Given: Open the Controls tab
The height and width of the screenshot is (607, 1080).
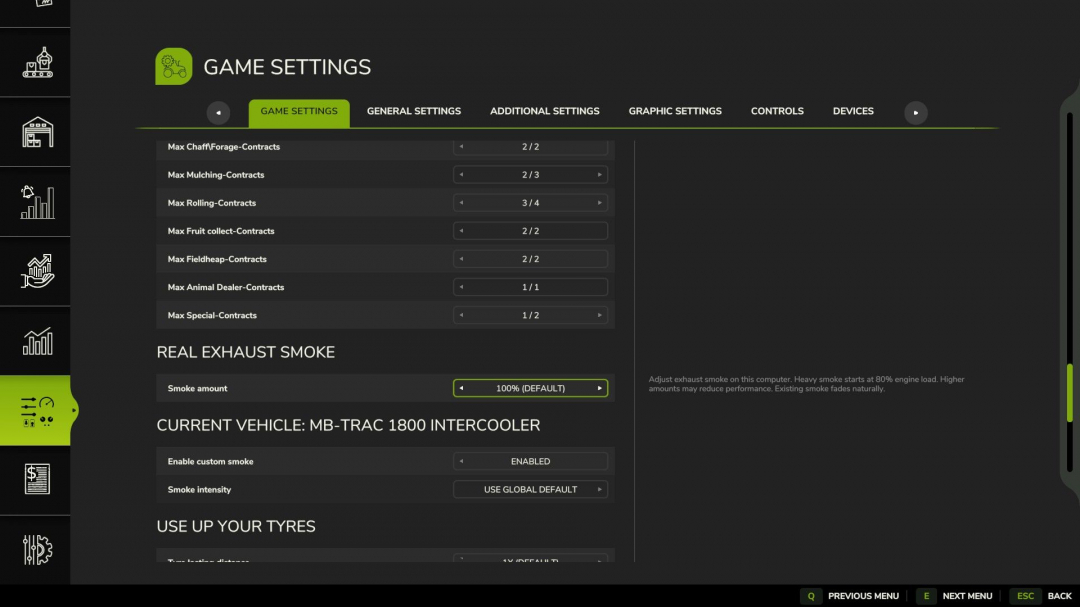Looking at the screenshot, I should coord(777,111).
